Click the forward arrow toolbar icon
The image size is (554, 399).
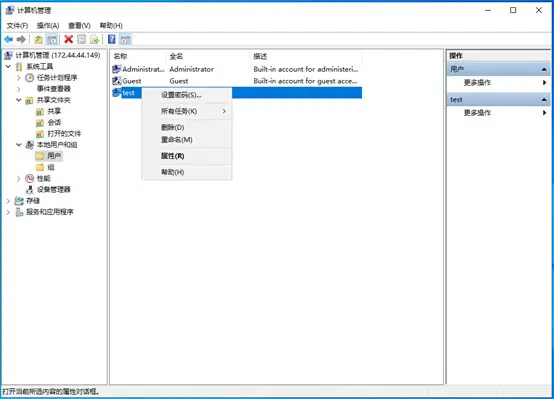[x=21, y=40]
